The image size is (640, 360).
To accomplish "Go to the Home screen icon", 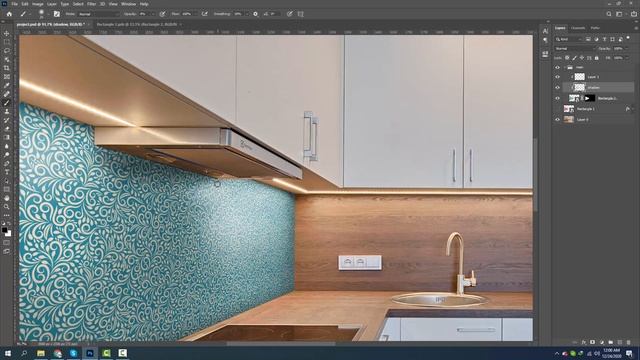I will (9, 14).
